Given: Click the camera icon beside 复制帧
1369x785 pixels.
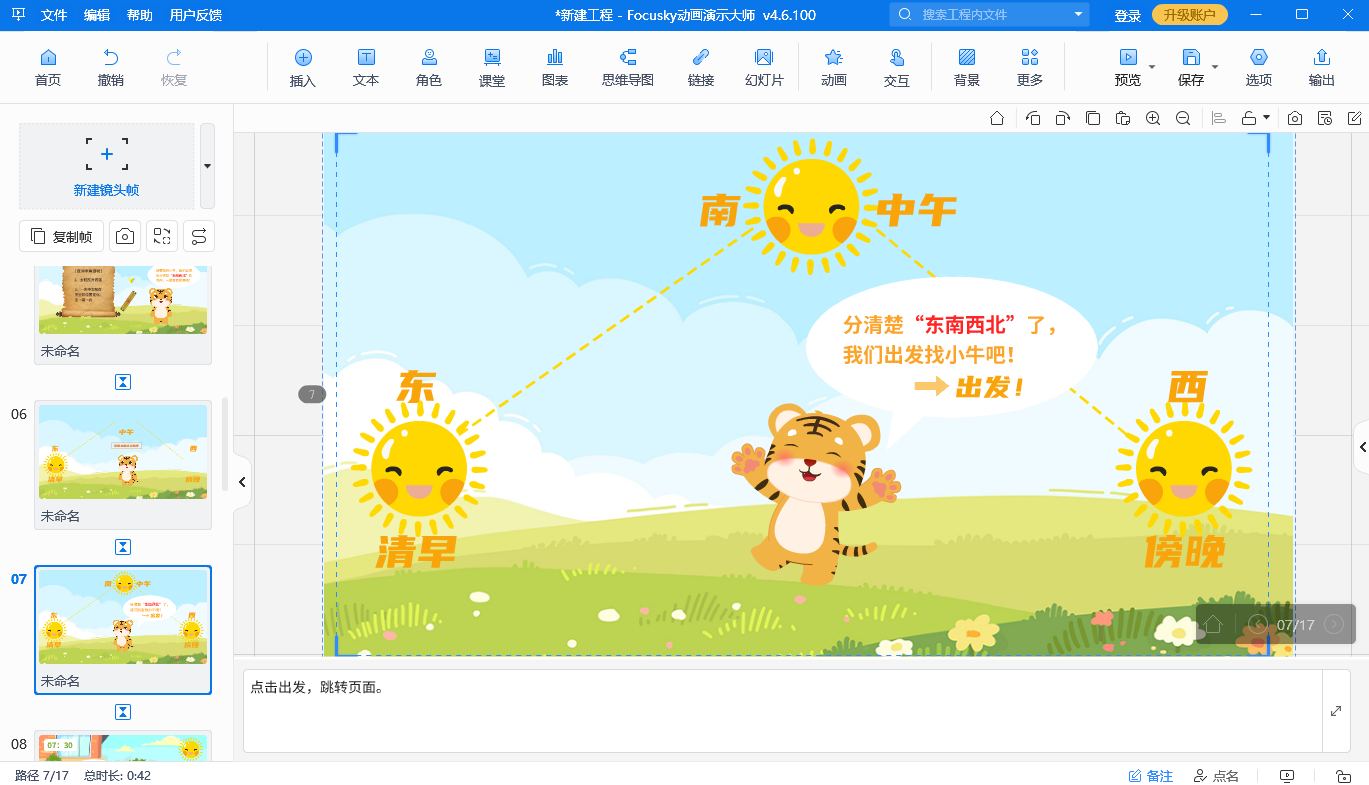Looking at the screenshot, I should [x=125, y=236].
